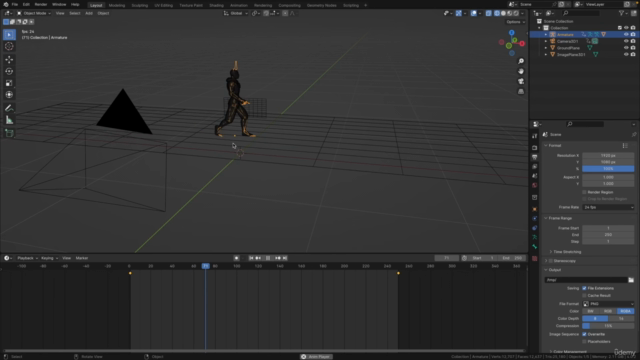Activate the Rotate tool
Image resolution: width=640 pixels, height=360 pixels.
pyautogui.click(x=9, y=71)
